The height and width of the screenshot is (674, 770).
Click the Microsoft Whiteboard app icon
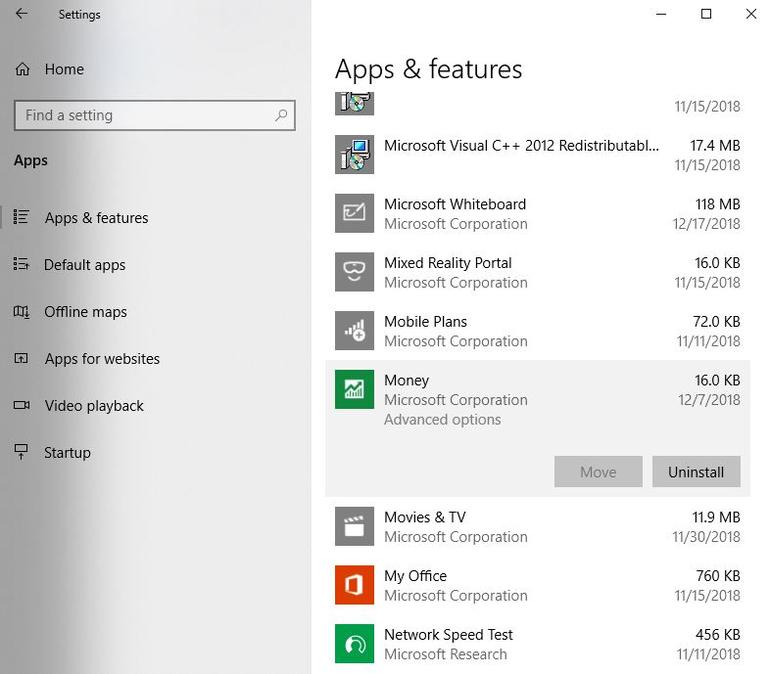(354, 213)
